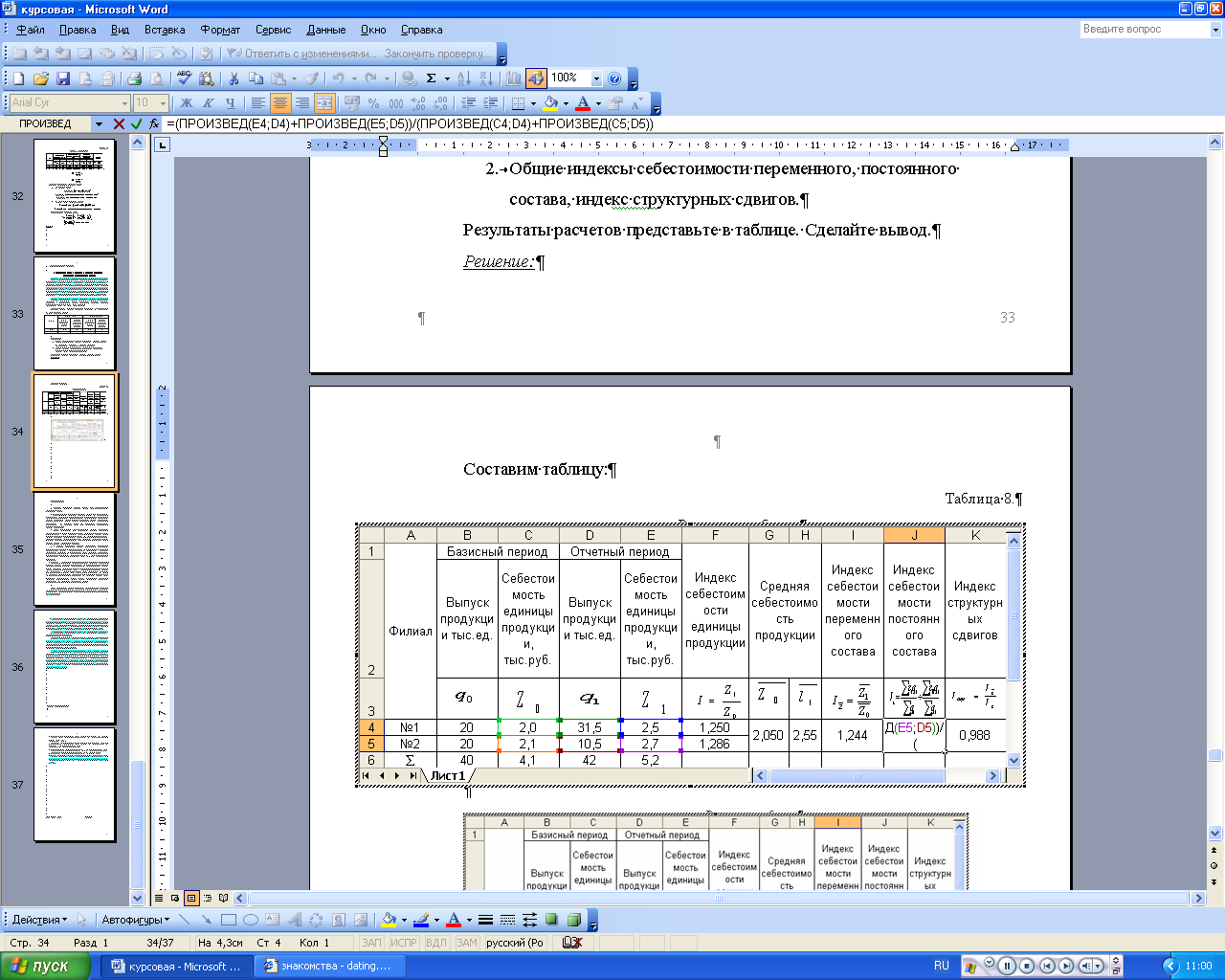Open Borders dropdown arrow

pyautogui.click(x=533, y=102)
